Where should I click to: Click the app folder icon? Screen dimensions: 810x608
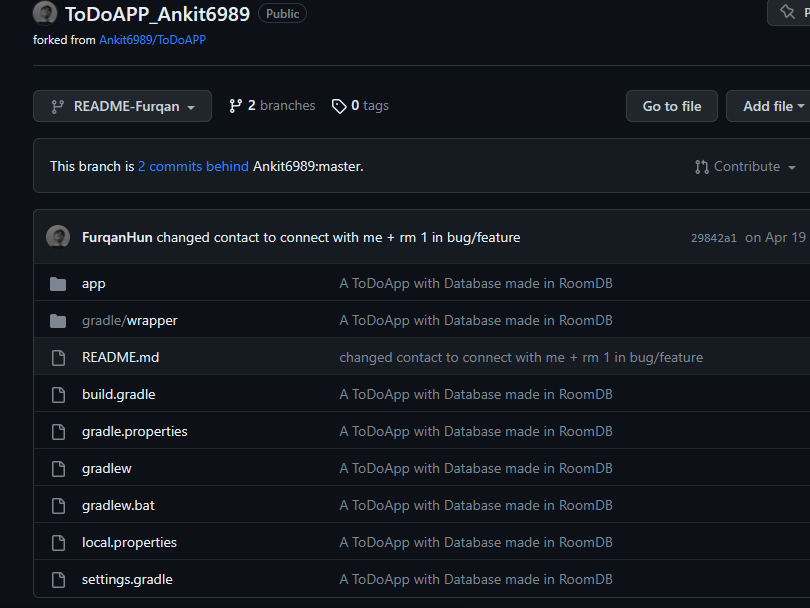click(58, 284)
